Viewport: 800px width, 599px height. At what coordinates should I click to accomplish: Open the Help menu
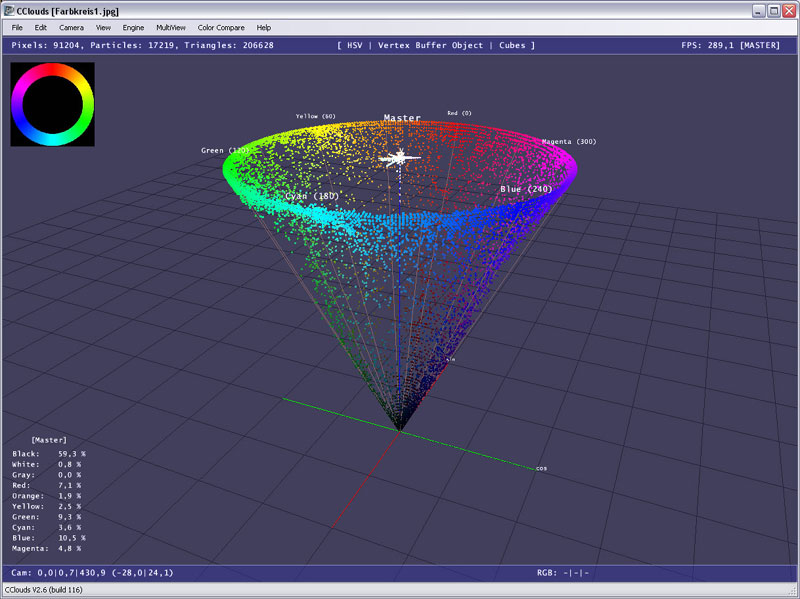pos(264,28)
